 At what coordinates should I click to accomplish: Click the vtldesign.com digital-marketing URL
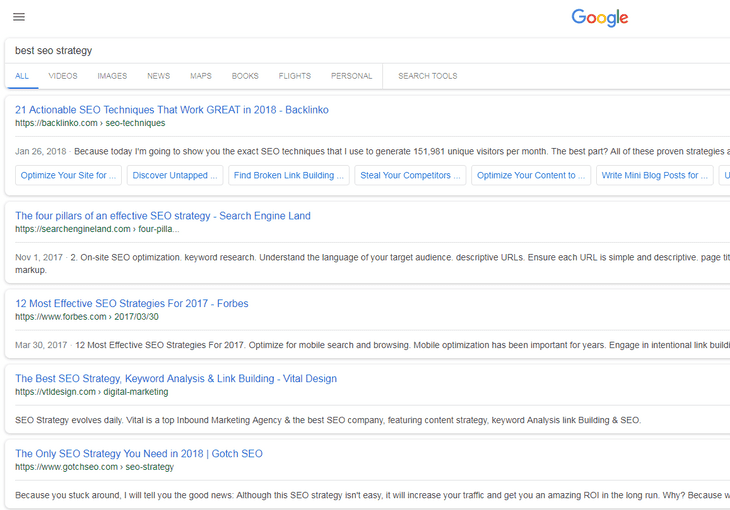92,392
